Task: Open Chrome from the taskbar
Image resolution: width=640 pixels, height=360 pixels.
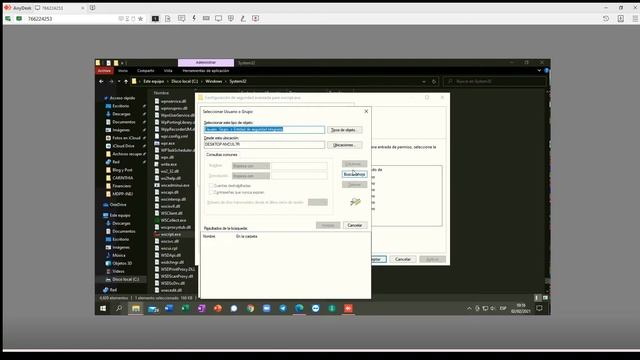Action: tap(250, 309)
